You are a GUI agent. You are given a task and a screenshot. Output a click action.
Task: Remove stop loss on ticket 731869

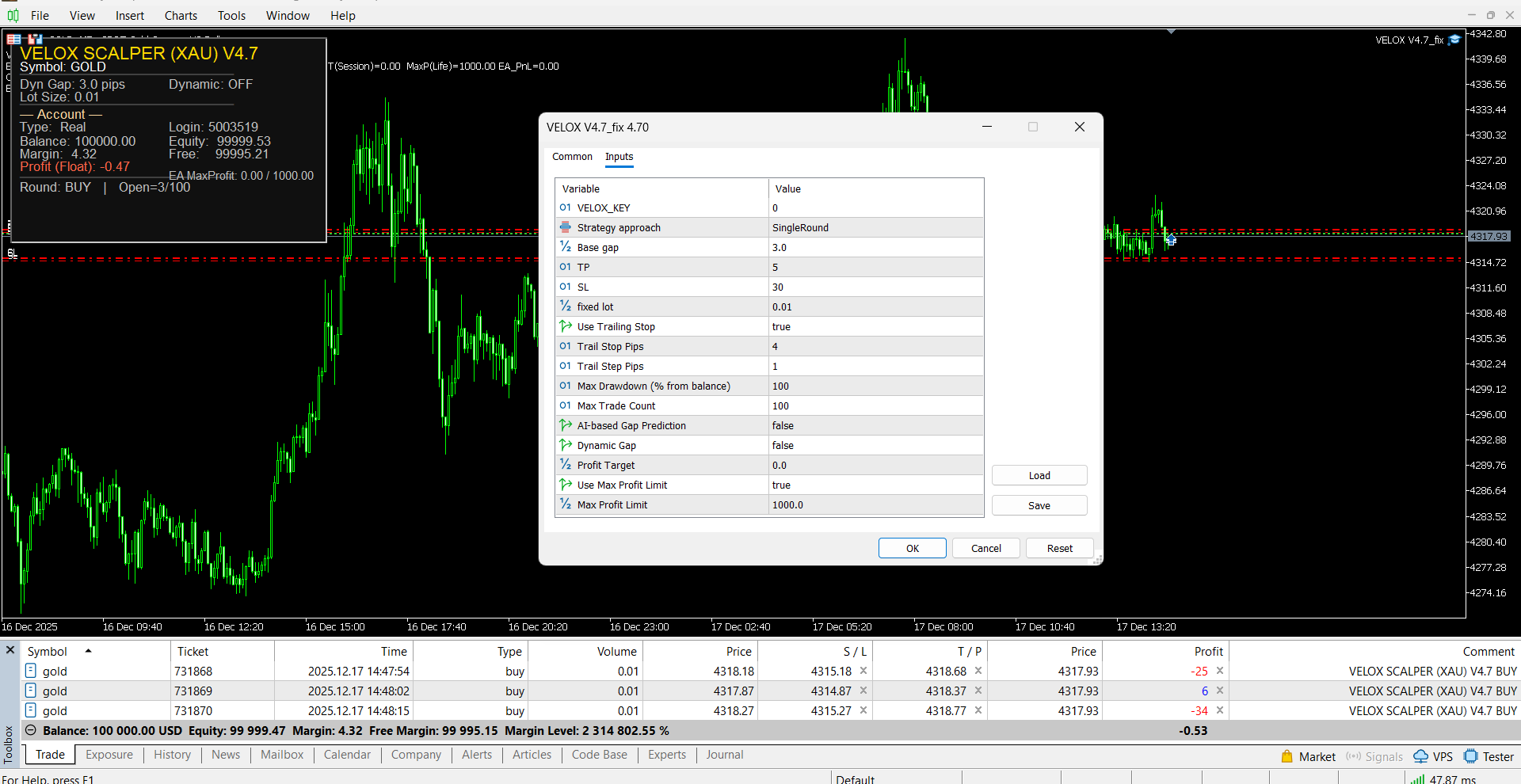(863, 691)
